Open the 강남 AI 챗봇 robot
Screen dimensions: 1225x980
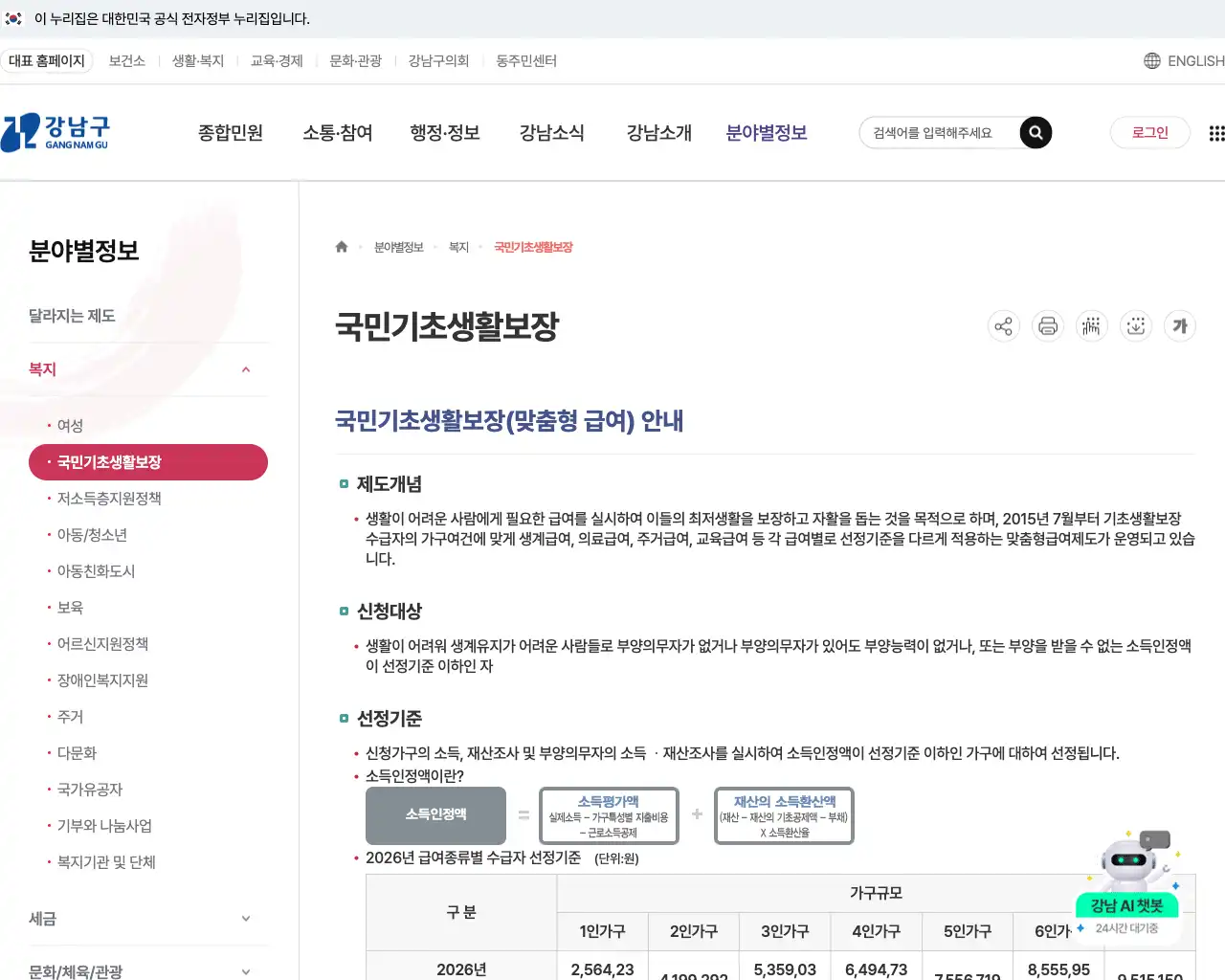tap(1127, 885)
